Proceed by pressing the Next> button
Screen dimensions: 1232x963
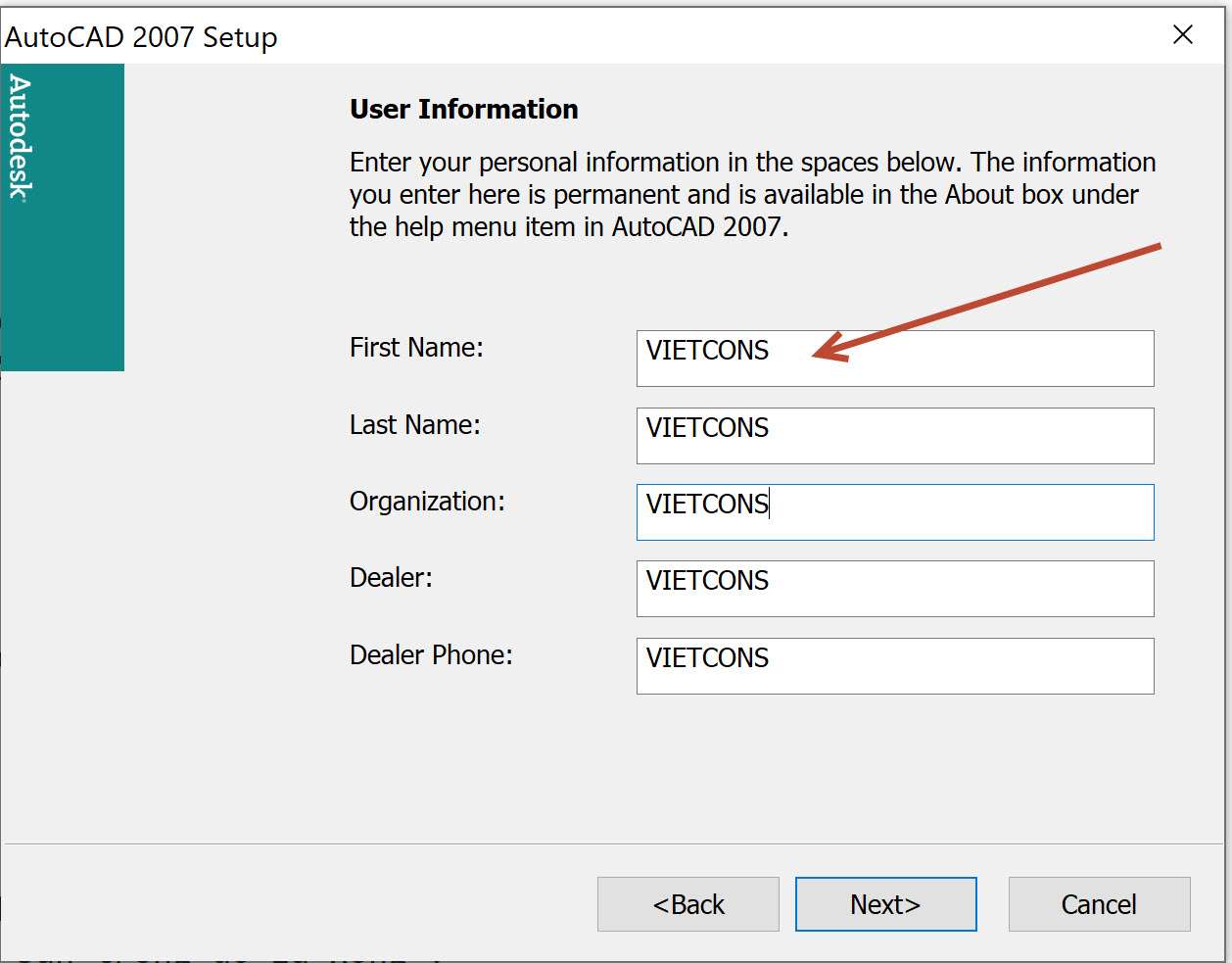coord(885,904)
